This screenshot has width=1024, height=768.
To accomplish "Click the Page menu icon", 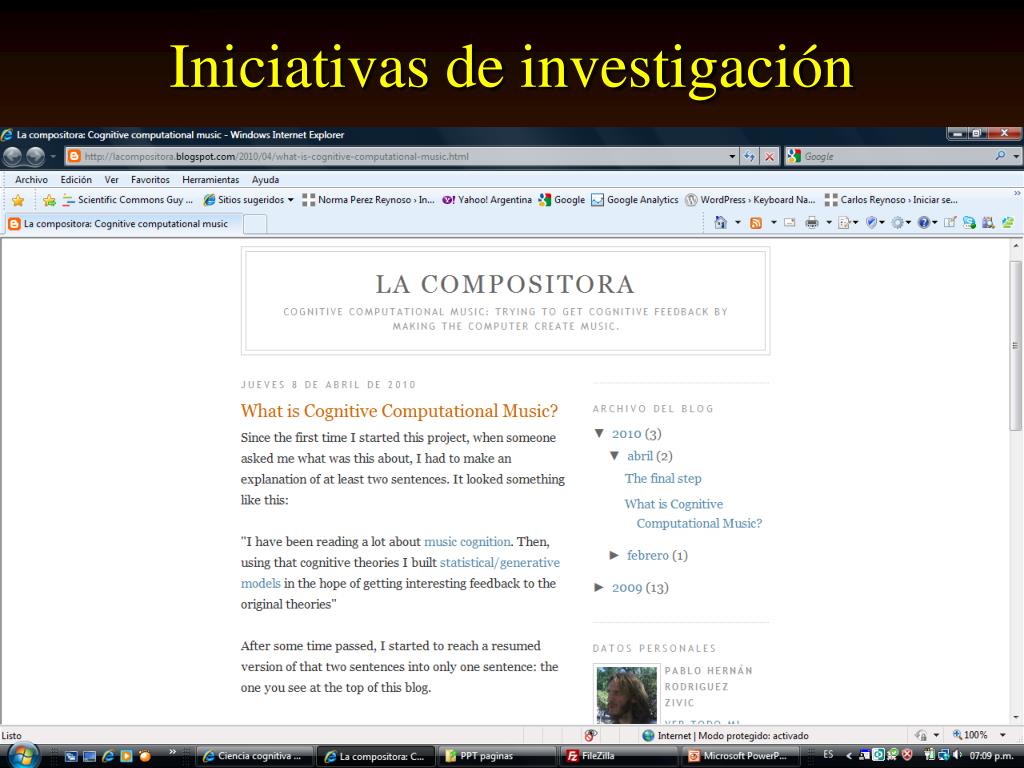I will pos(844,223).
